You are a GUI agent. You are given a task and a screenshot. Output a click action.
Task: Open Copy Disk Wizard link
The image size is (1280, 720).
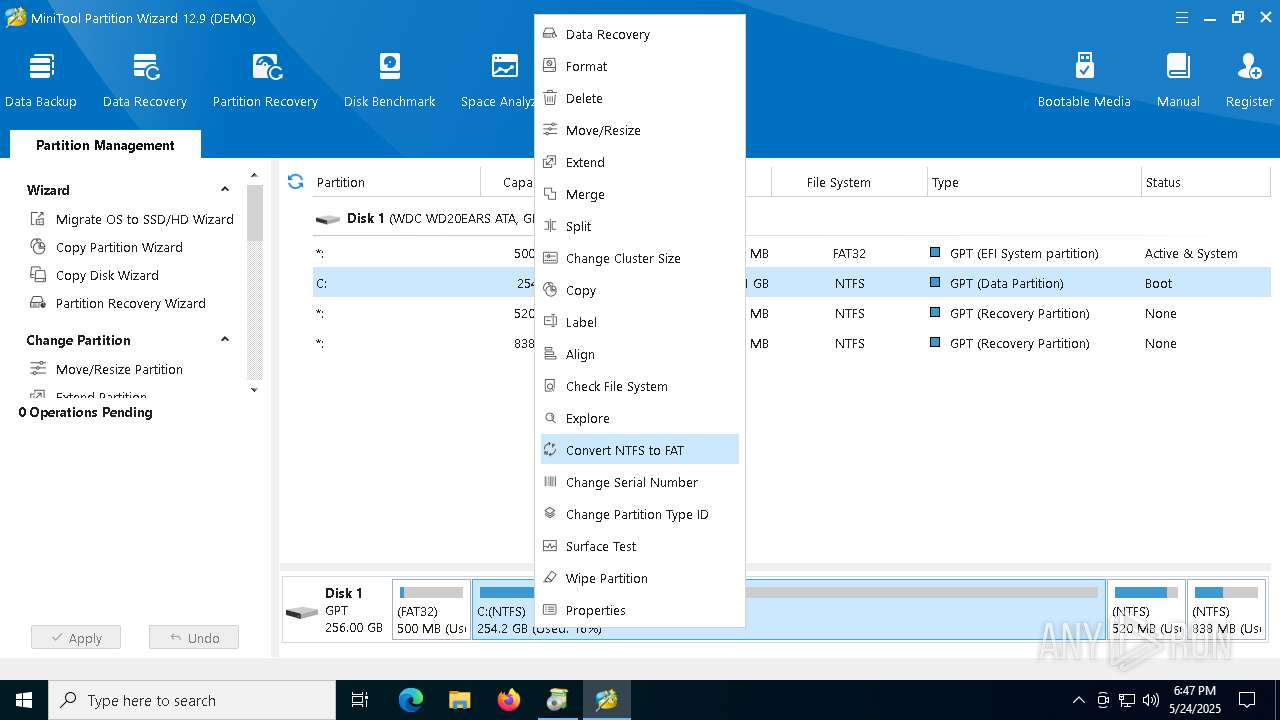[x=107, y=275]
